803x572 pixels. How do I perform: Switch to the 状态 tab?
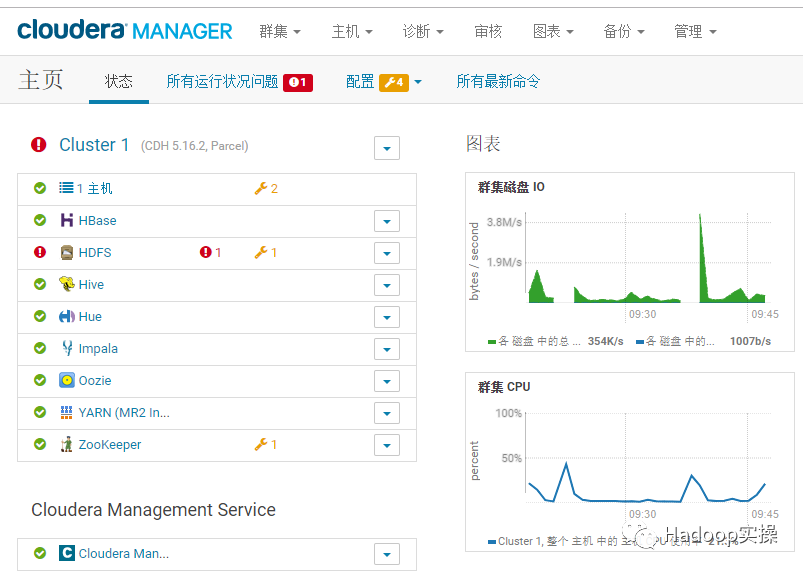[119, 81]
